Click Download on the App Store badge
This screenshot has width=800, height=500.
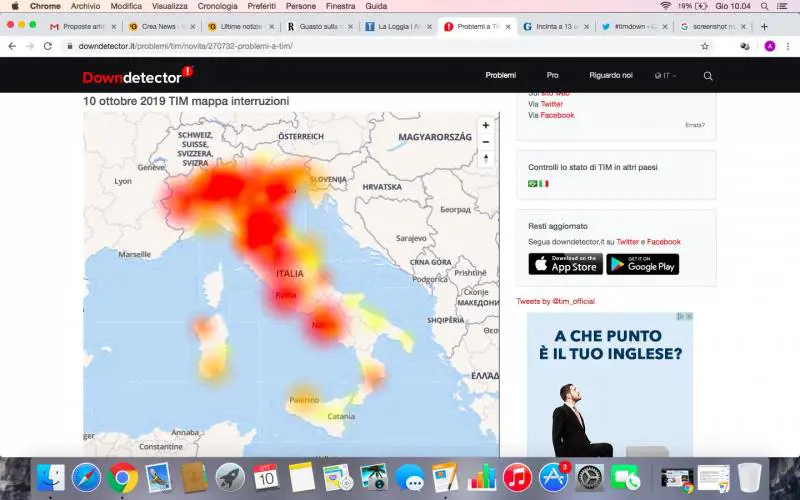565,264
